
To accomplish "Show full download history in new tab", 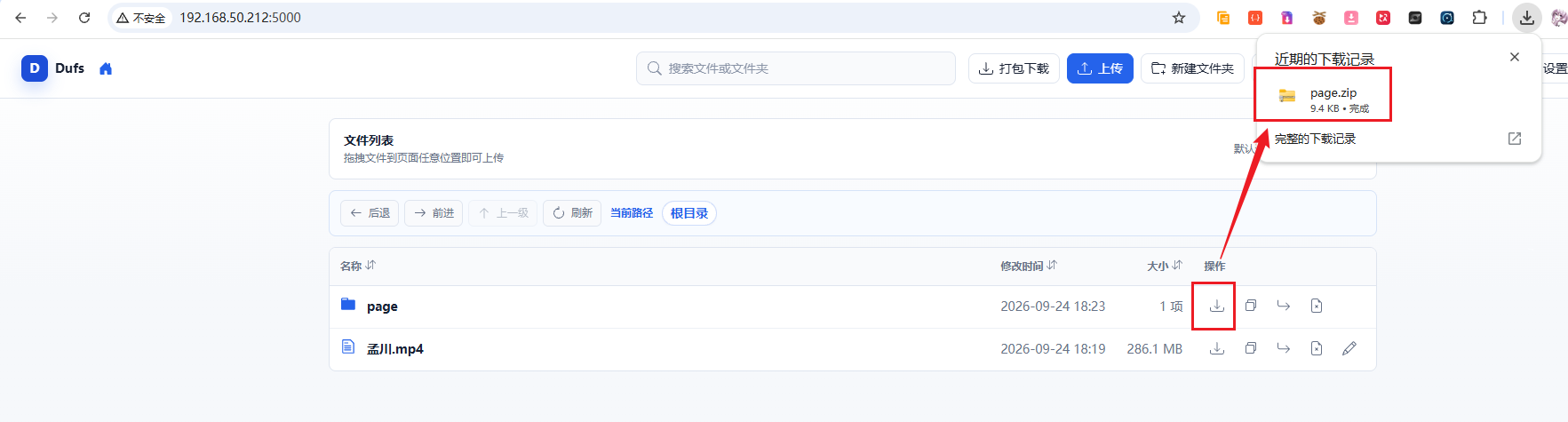I will click(x=1515, y=139).
